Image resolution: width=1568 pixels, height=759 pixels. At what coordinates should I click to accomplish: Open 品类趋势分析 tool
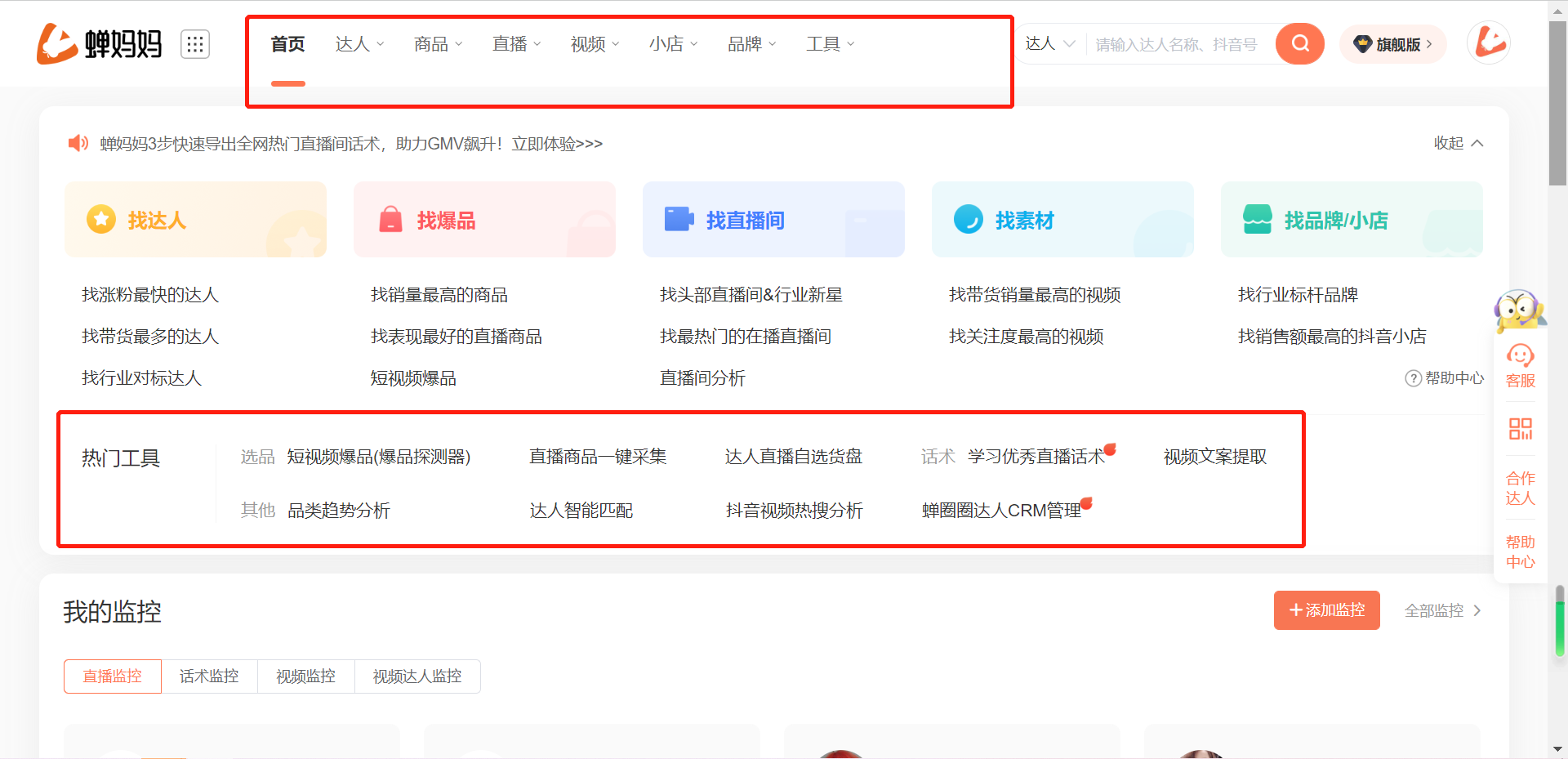click(339, 511)
